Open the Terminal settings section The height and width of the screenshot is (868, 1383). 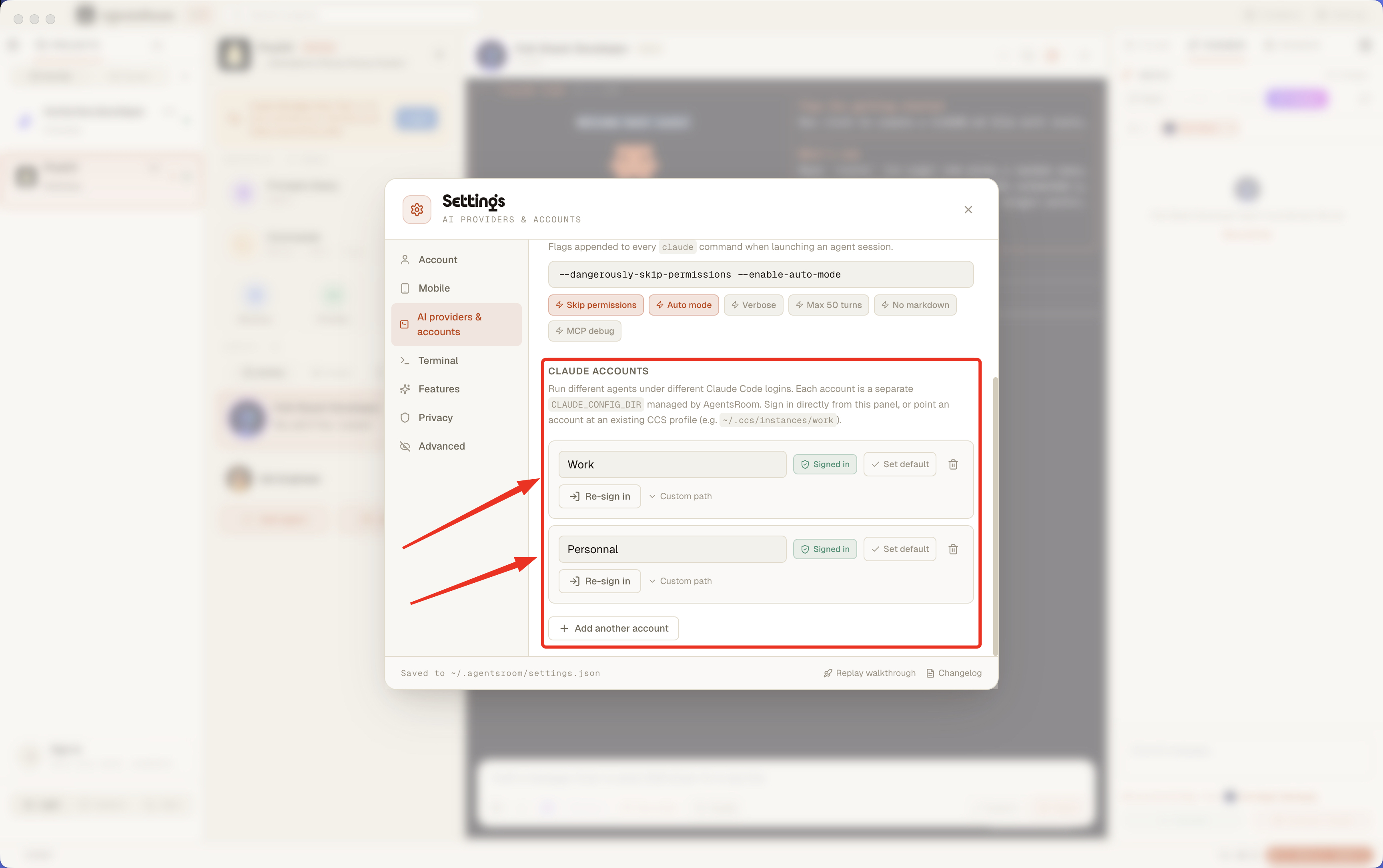click(x=456, y=360)
